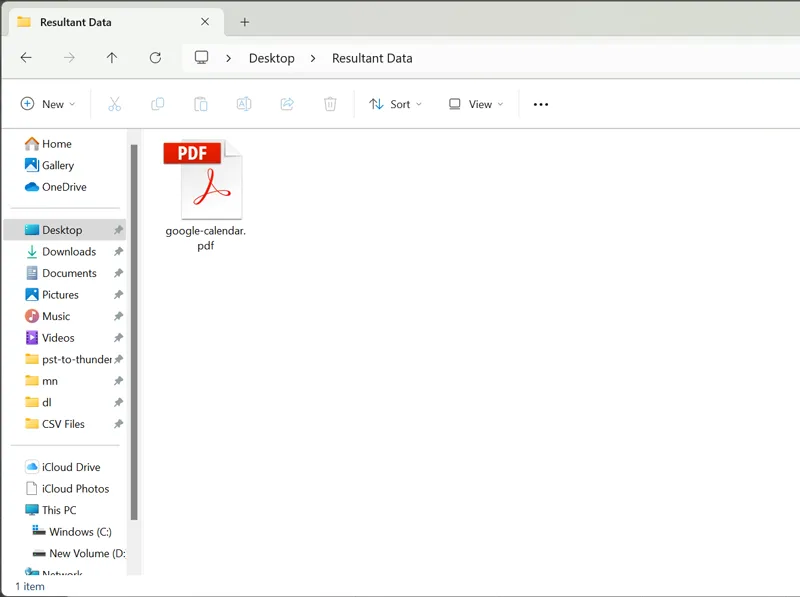The width and height of the screenshot is (800, 597).
Task: Open the View layout dropdown
Action: (476, 104)
